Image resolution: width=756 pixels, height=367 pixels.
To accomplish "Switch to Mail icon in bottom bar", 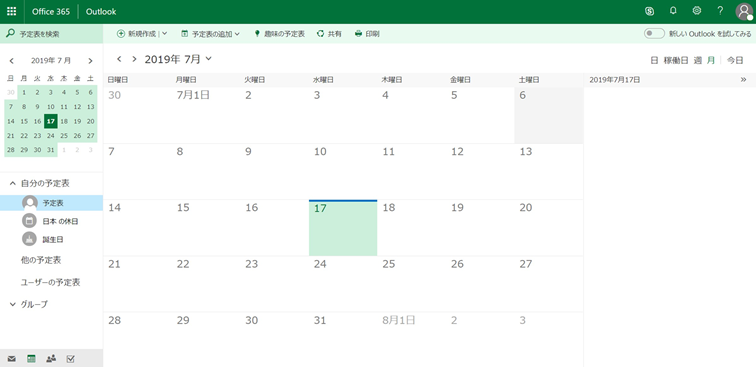I will click(12, 359).
